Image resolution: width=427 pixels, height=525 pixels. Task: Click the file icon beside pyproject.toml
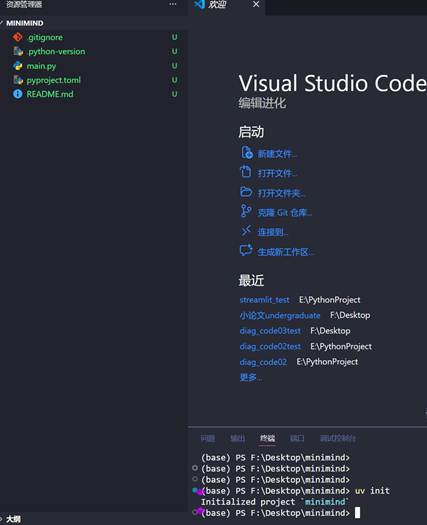(18, 80)
